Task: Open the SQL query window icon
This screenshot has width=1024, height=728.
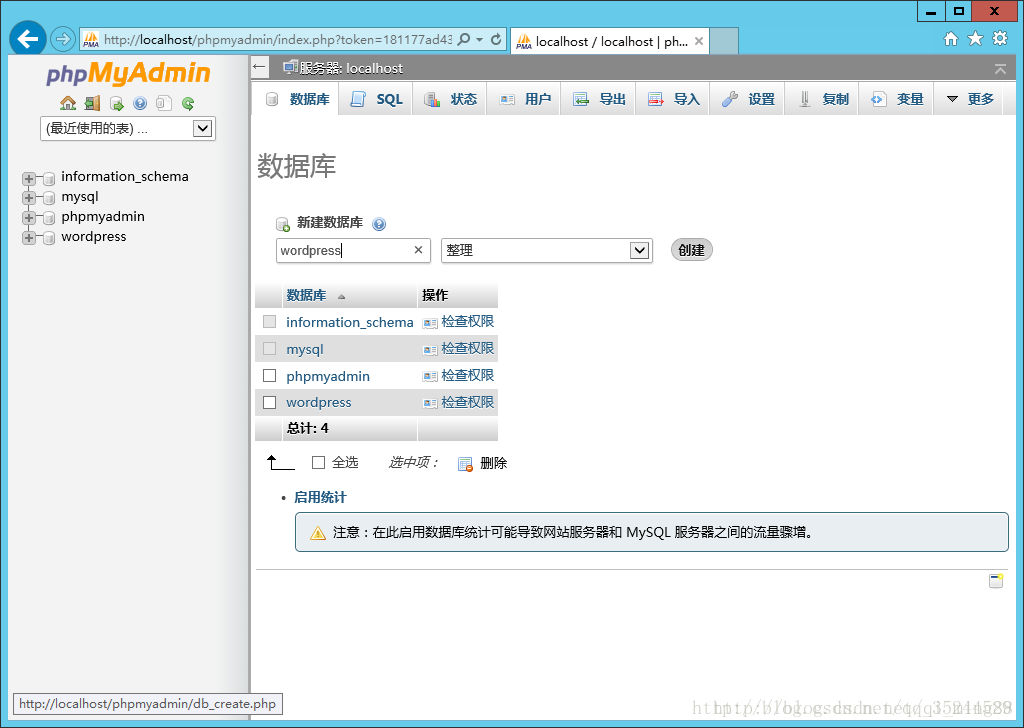Action: click(x=116, y=103)
